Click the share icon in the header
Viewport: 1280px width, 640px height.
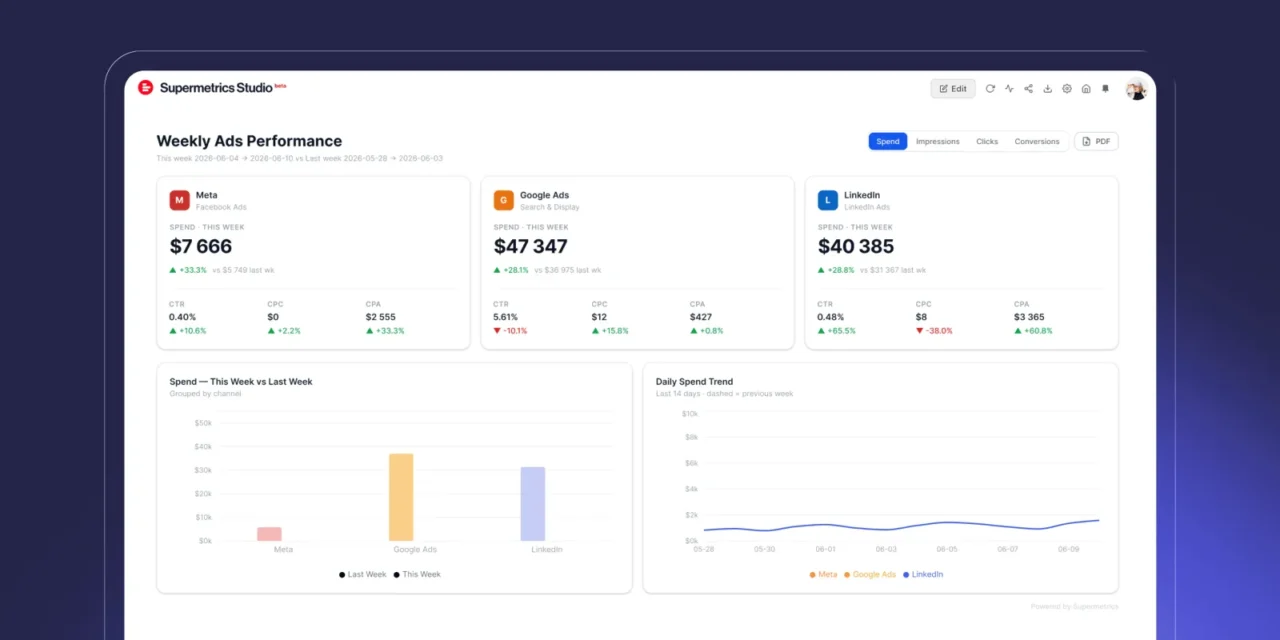pos(1028,88)
